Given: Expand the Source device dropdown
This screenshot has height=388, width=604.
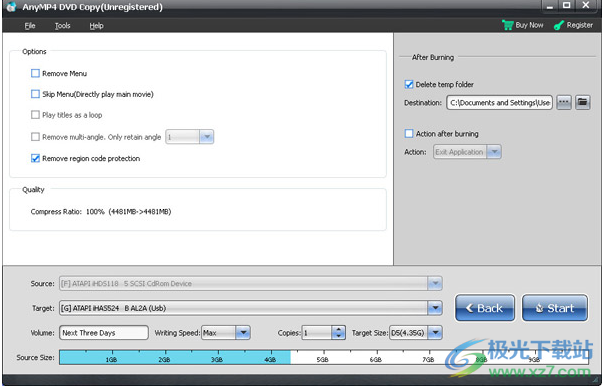Looking at the screenshot, I should coord(435,284).
